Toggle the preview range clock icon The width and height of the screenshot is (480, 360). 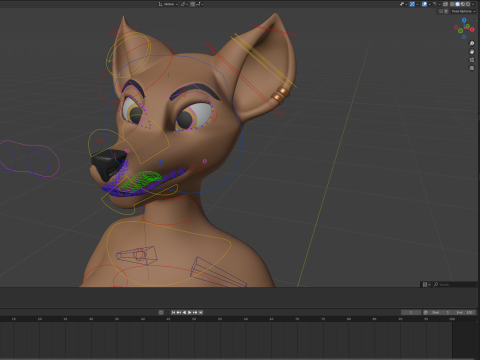pyautogui.click(x=426, y=312)
